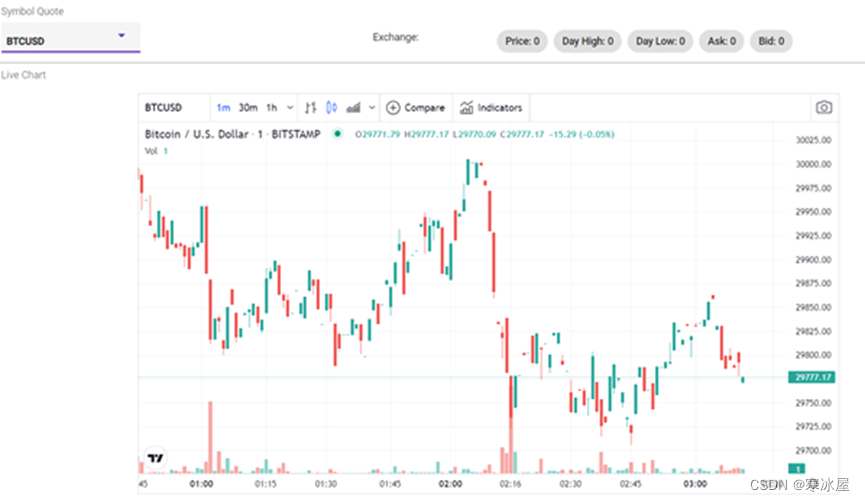Screen dimensions: 865x502
Task: Click the current price label 29777.17
Action: click(812, 377)
